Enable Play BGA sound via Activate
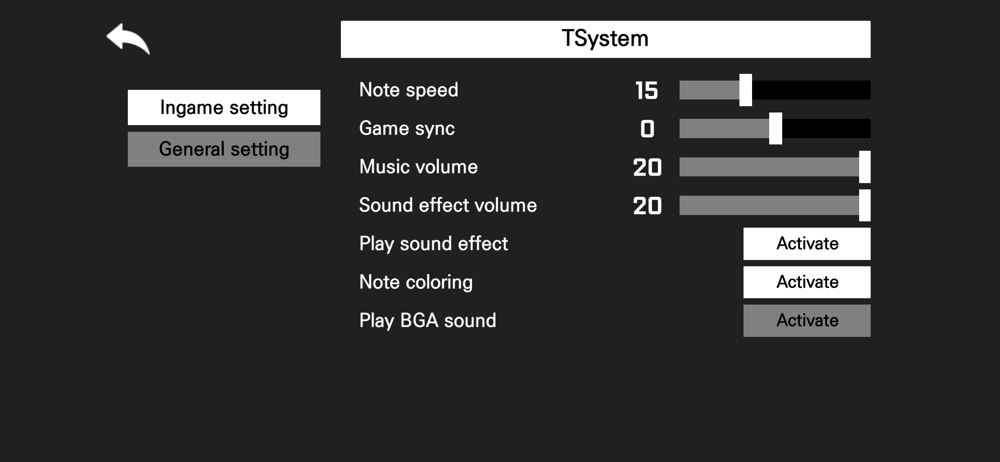Screen dimensions: 1000x462 click(x=806, y=321)
